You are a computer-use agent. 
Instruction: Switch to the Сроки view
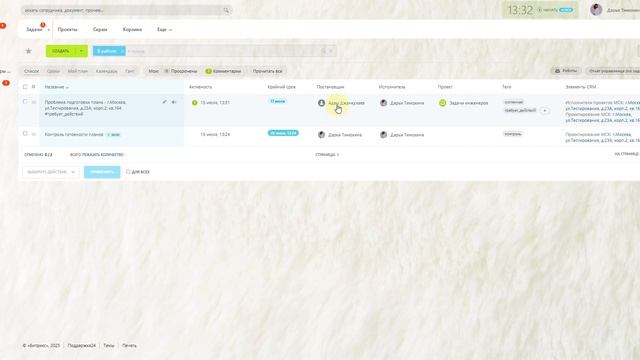53,71
